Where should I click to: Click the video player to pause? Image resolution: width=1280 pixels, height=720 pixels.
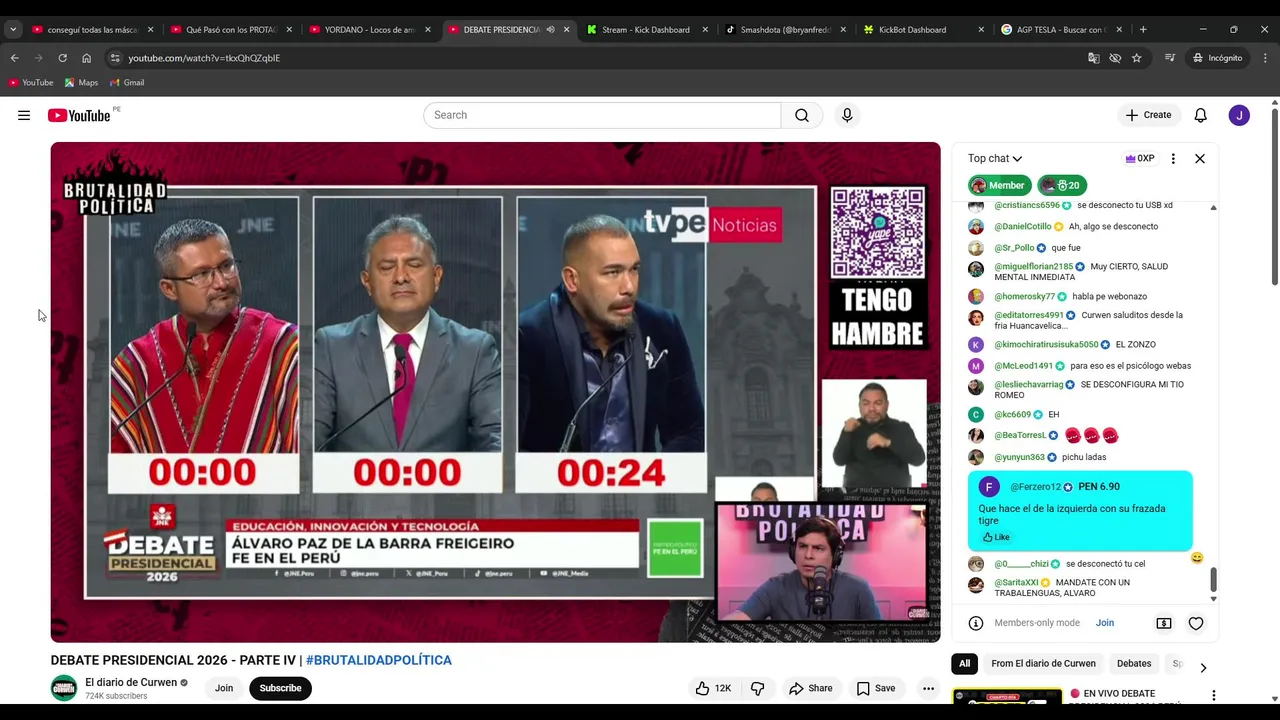pyautogui.click(x=495, y=392)
